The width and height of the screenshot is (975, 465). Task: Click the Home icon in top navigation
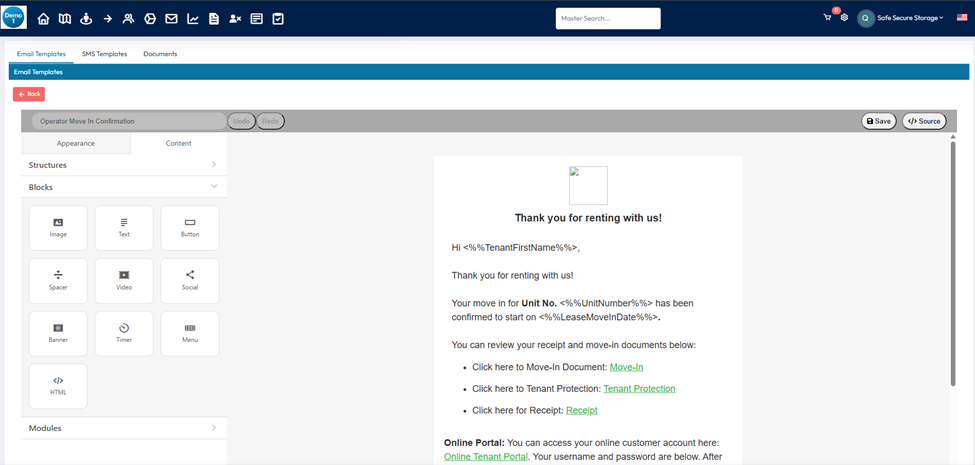43,19
